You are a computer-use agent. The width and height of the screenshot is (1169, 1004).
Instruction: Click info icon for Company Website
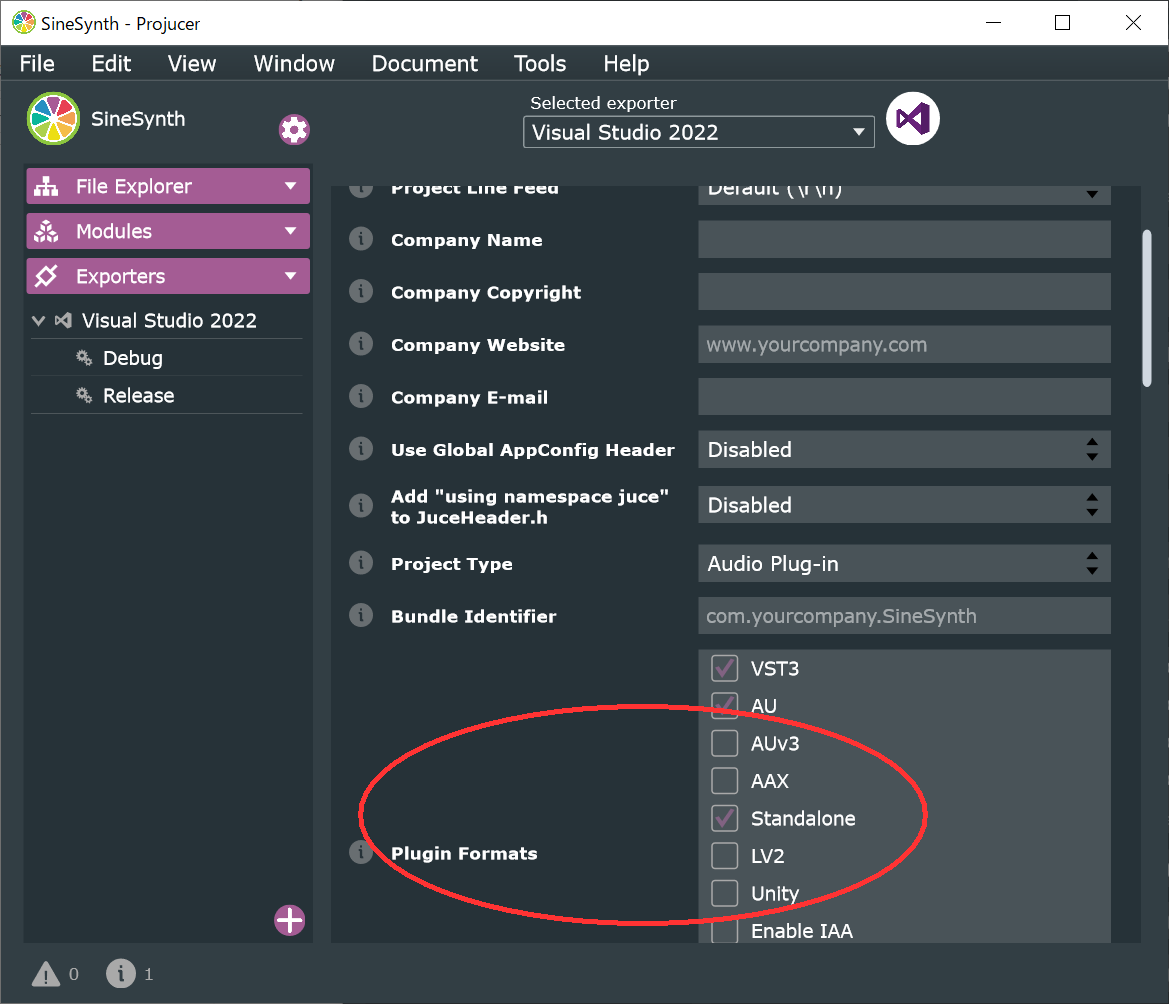361,344
